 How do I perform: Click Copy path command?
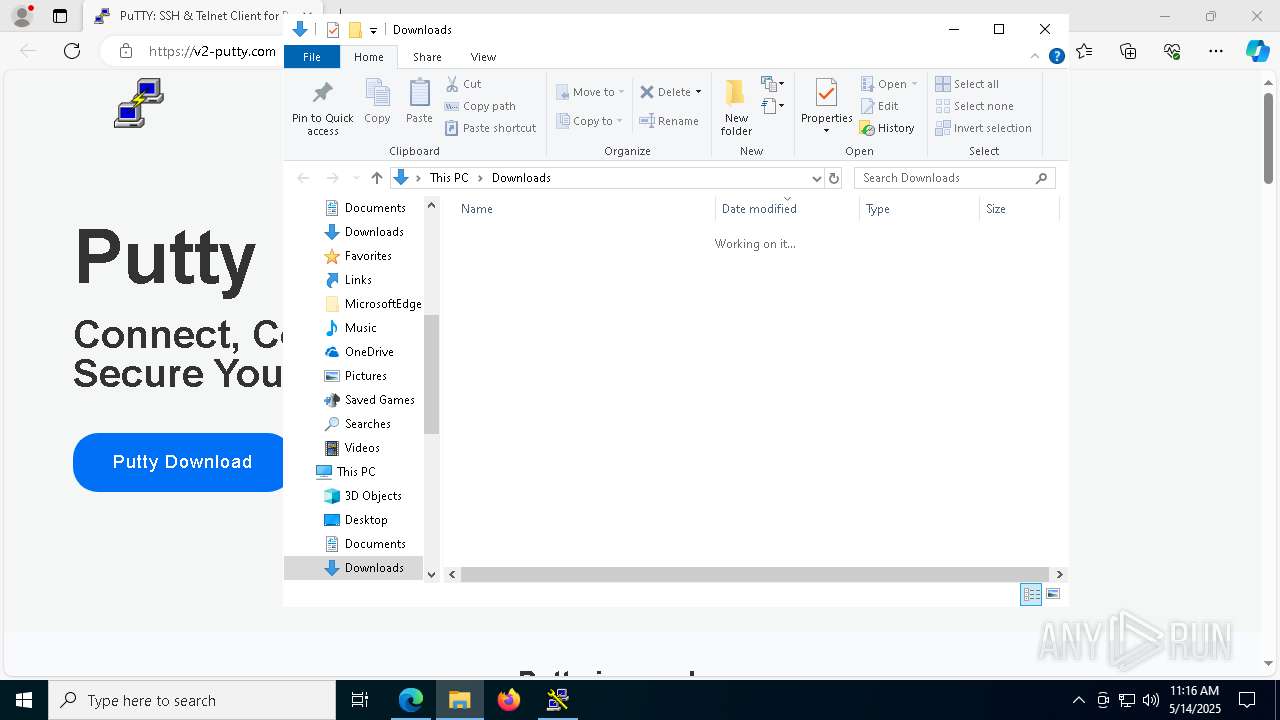click(480, 106)
